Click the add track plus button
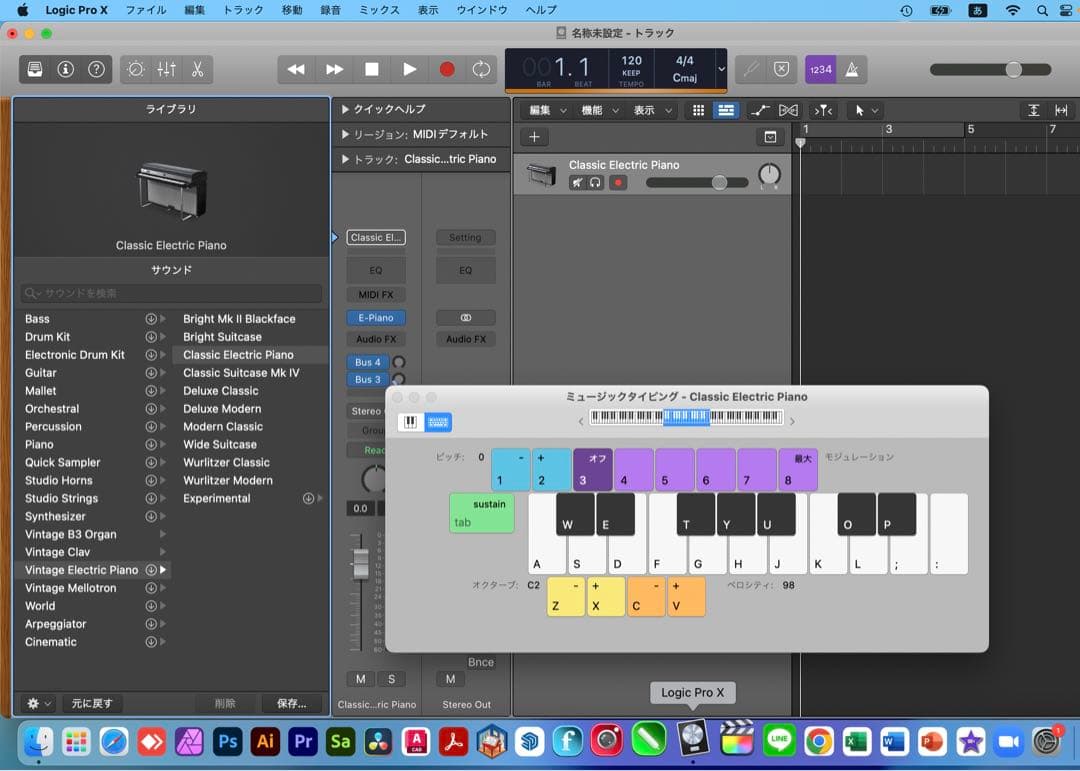The image size is (1080, 771). coord(534,137)
